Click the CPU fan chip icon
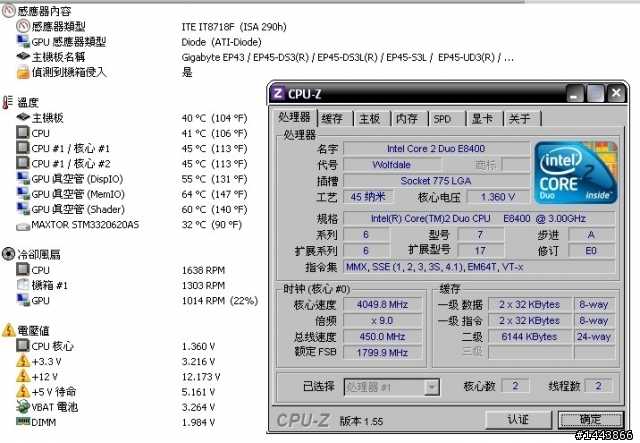 pos(23,269)
